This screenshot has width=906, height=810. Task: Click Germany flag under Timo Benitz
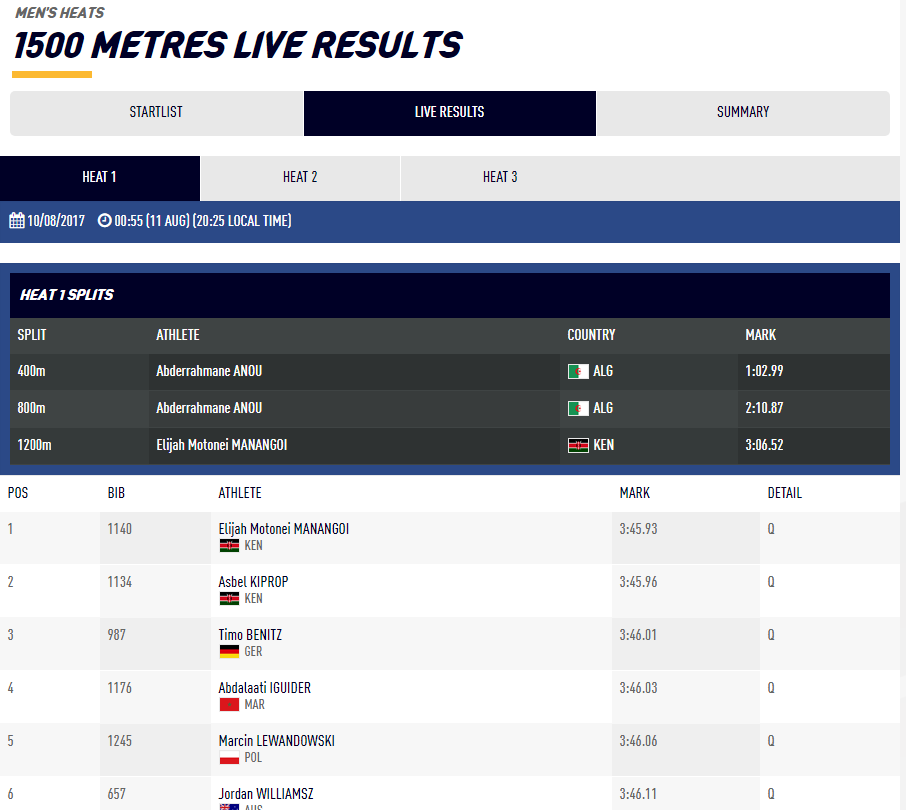click(229, 652)
